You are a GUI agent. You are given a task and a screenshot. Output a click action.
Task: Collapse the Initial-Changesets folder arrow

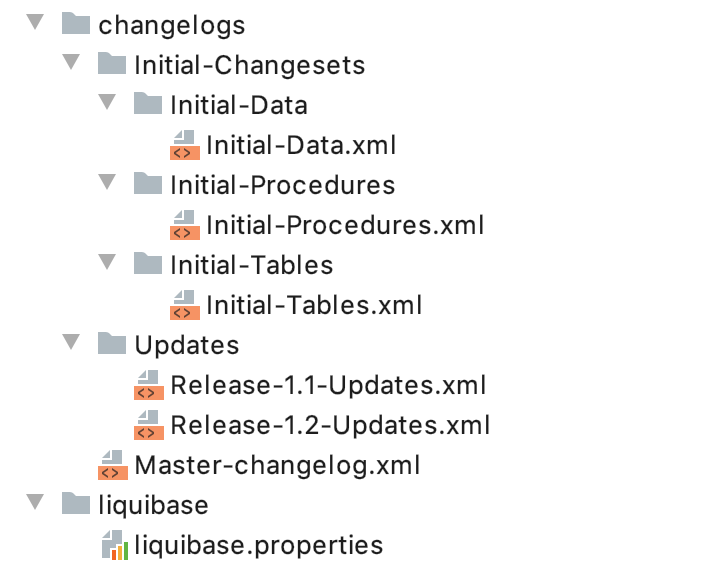coord(71,62)
